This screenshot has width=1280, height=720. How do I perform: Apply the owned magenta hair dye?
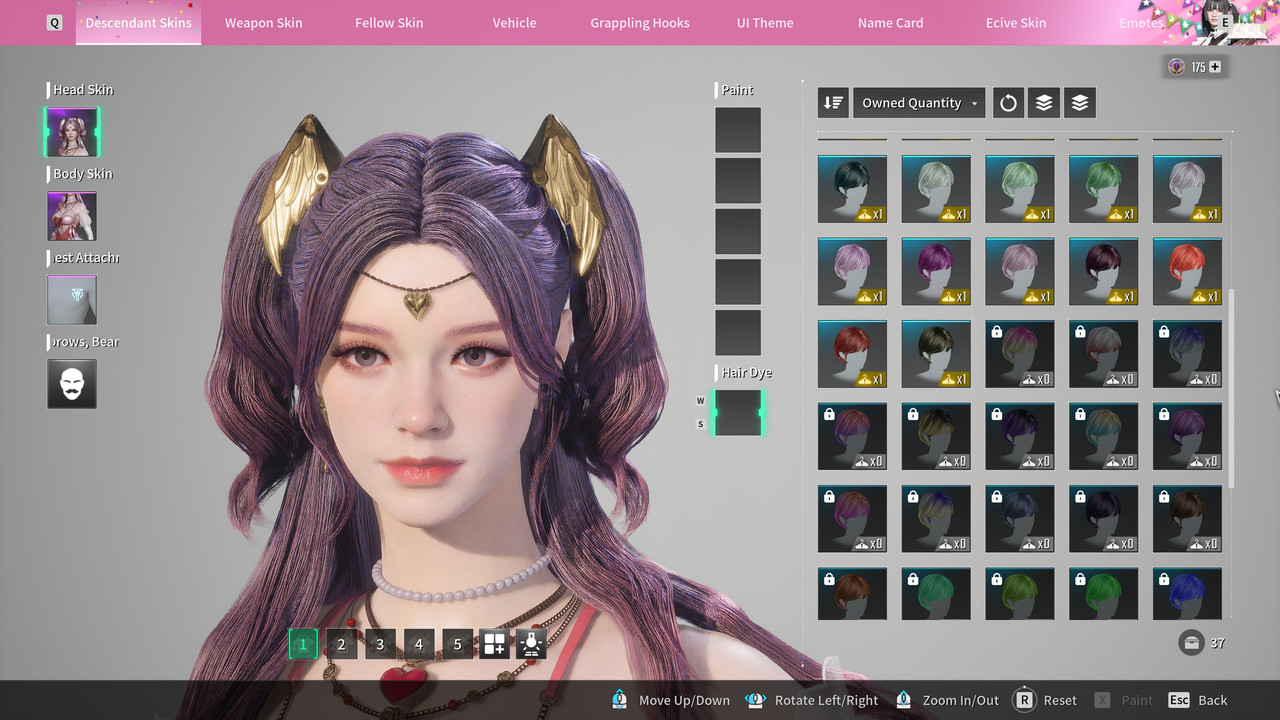tap(936, 271)
